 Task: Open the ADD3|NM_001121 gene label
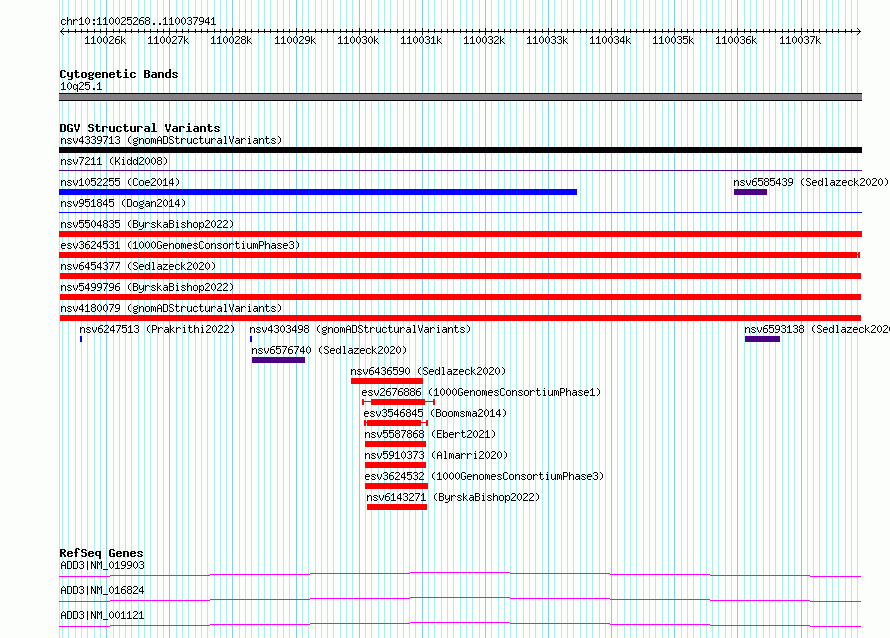tap(102, 615)
